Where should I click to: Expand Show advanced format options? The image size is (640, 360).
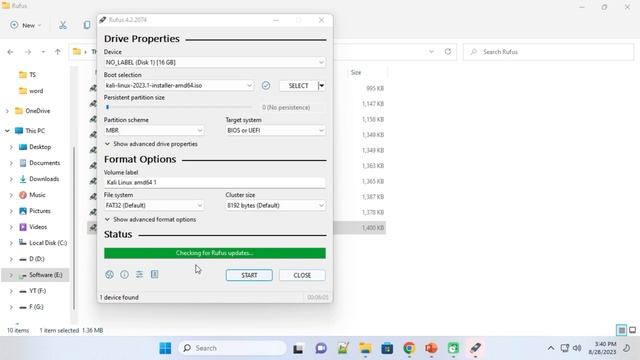pyautogui.click(x=150, y=220)
